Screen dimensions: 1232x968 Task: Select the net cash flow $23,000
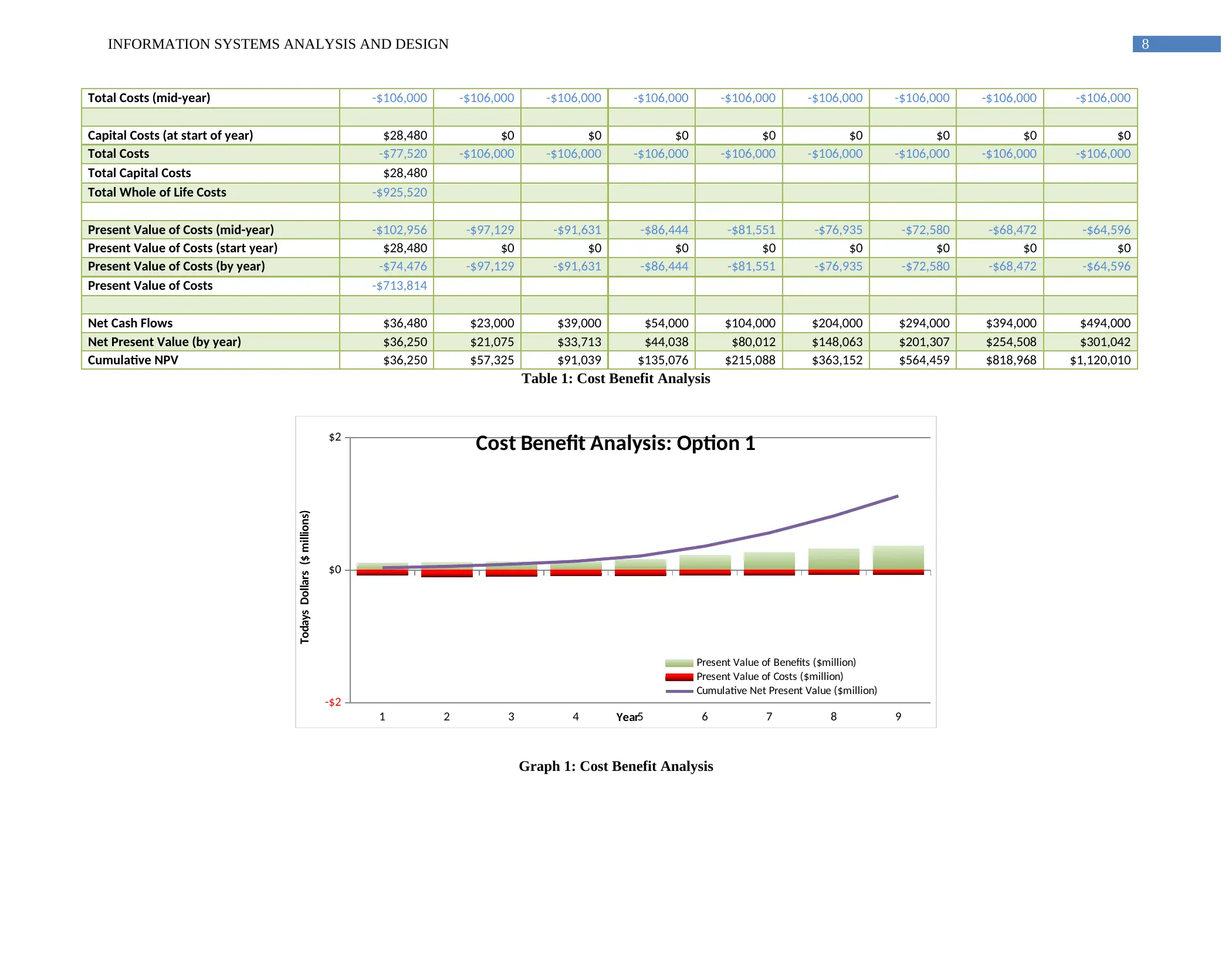click(x=492, y=323)
